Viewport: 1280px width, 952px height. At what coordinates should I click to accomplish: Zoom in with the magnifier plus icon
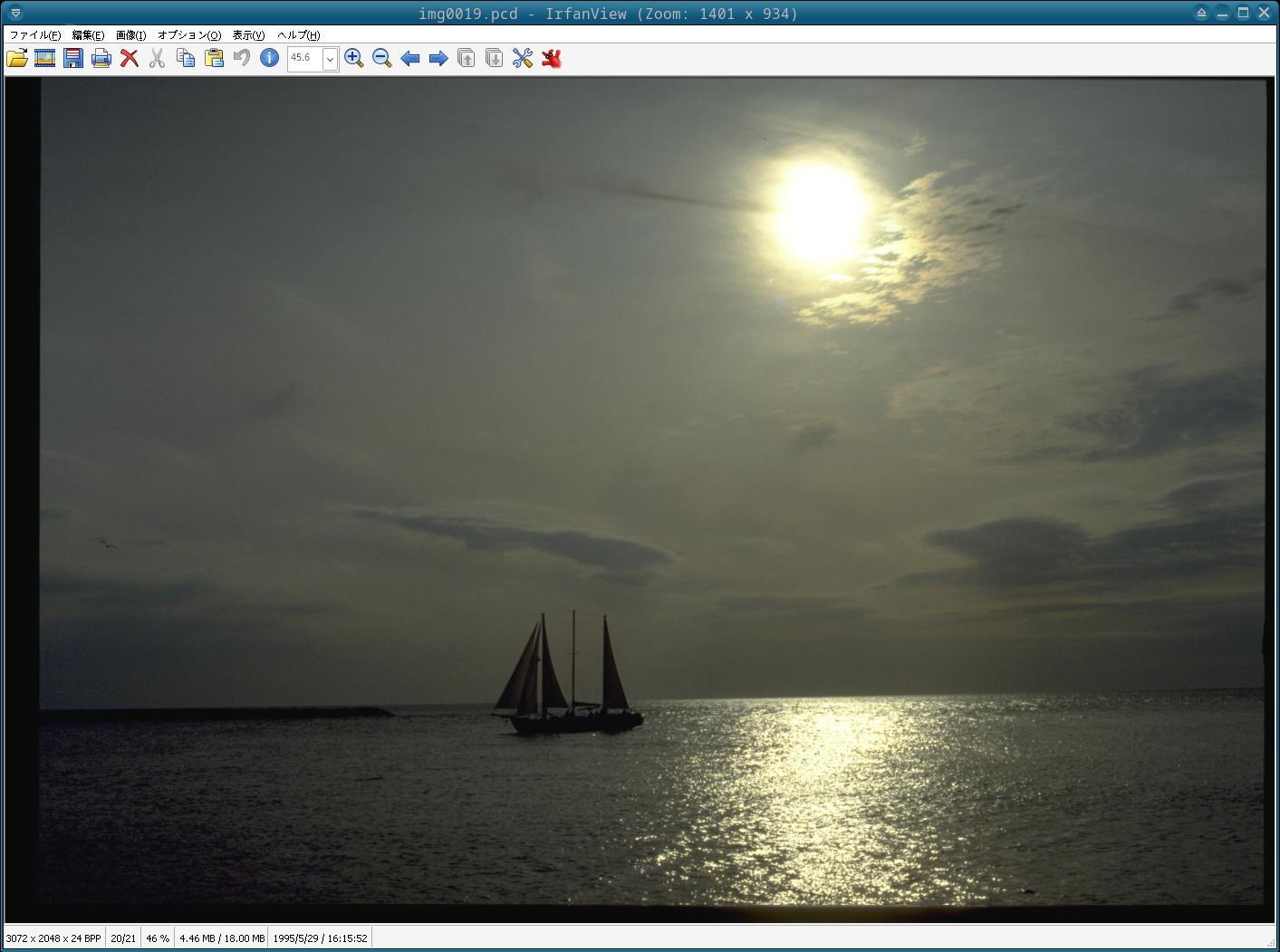pos(354,59)
